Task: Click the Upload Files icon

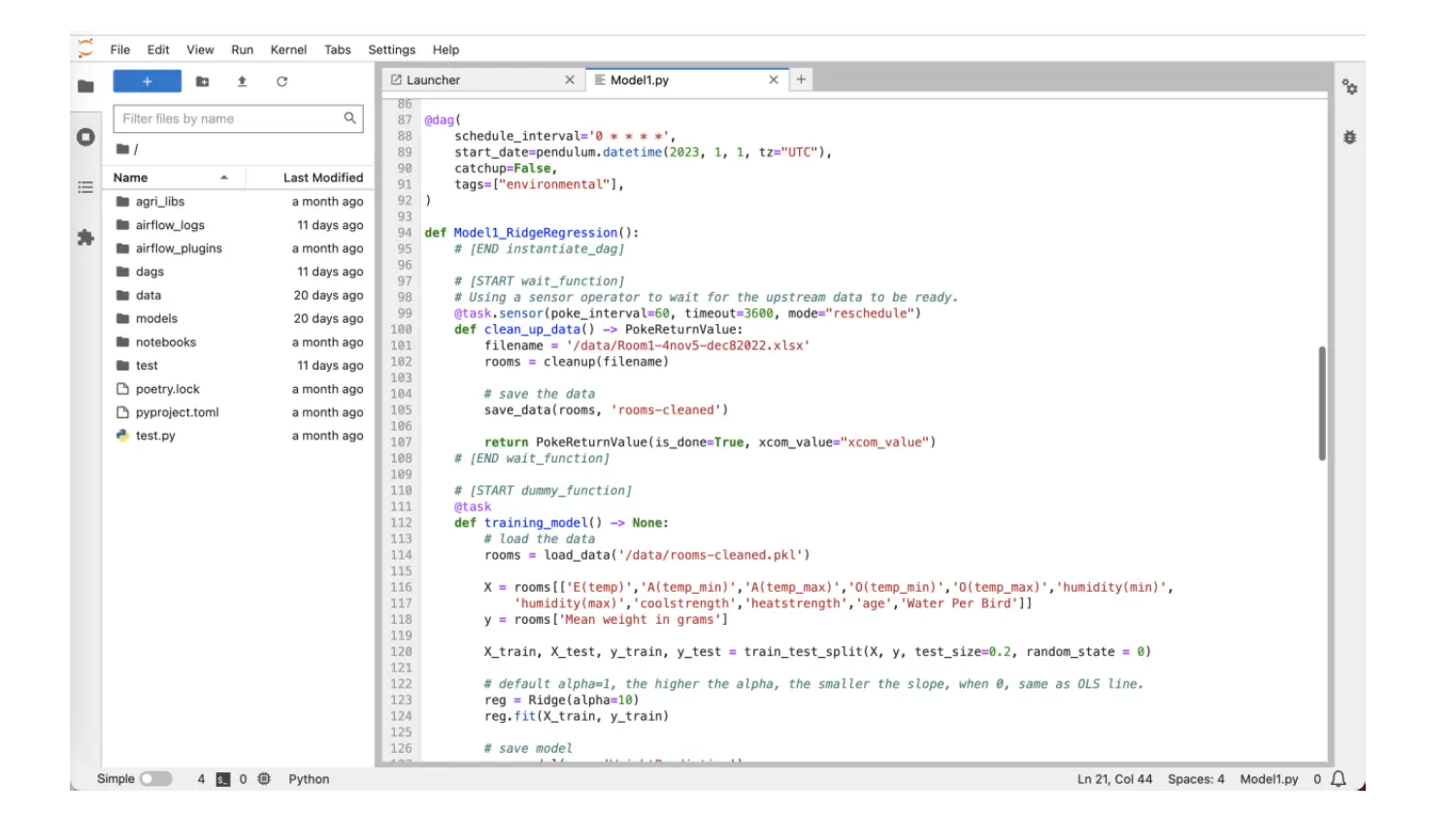Action: (242, 81)
